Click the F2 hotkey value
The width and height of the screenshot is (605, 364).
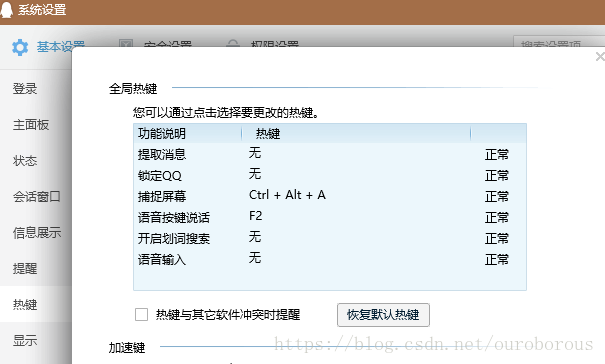point(255,216)
